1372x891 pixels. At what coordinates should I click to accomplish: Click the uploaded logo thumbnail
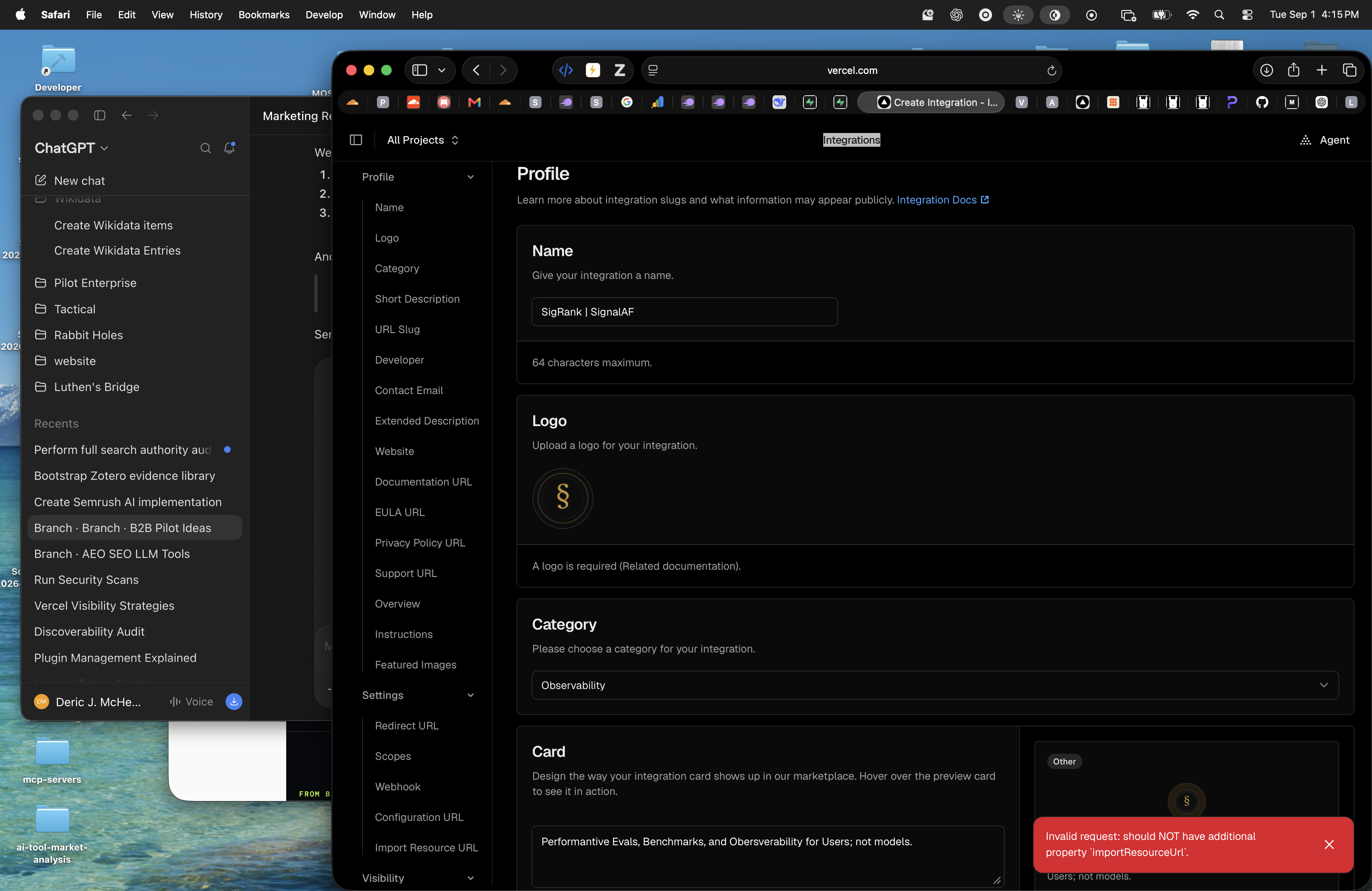click(563, 498)
